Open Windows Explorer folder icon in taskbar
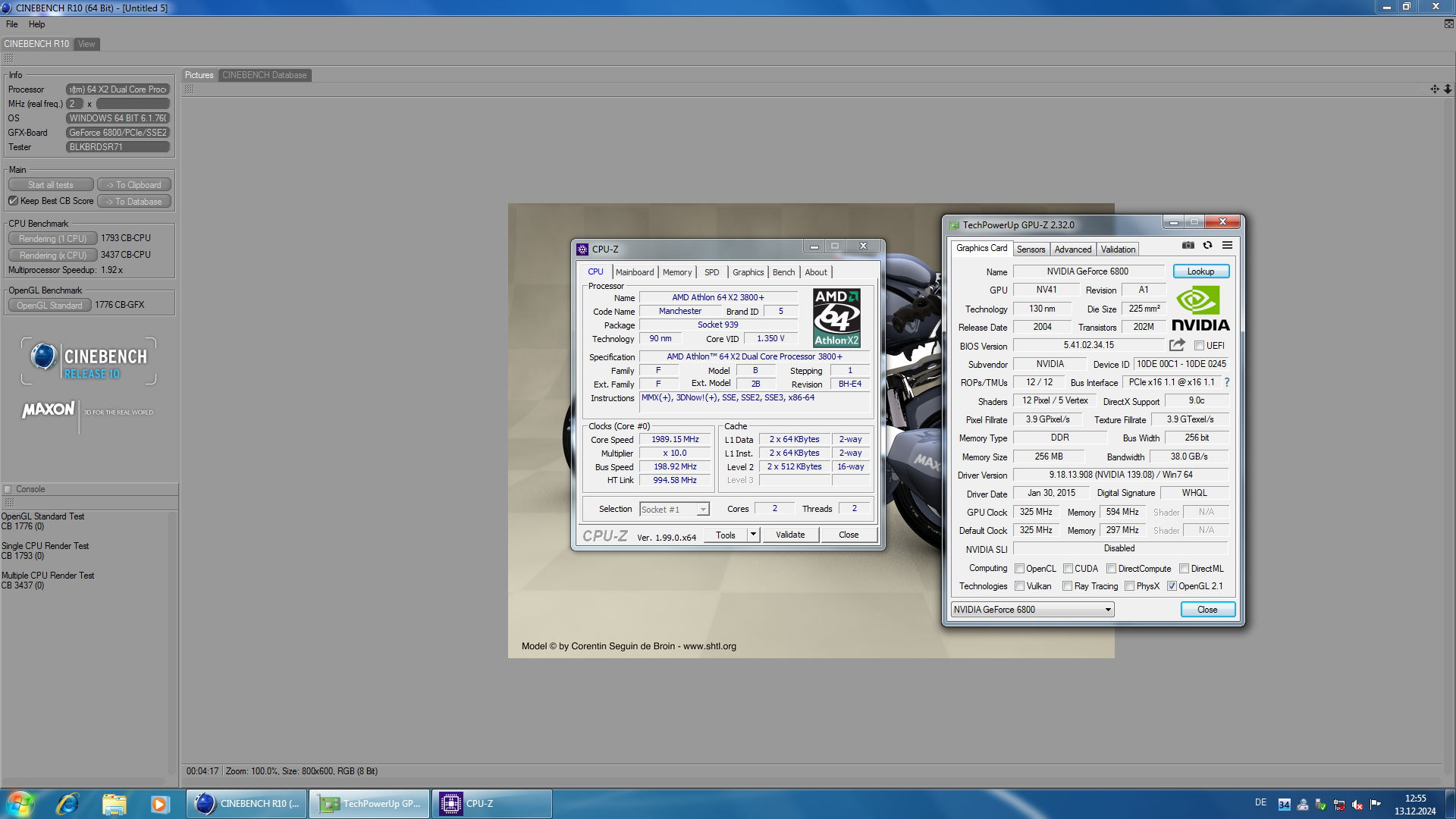This screenshot has width=1456, height=819. pyautogui.click(x=114, y=804)
